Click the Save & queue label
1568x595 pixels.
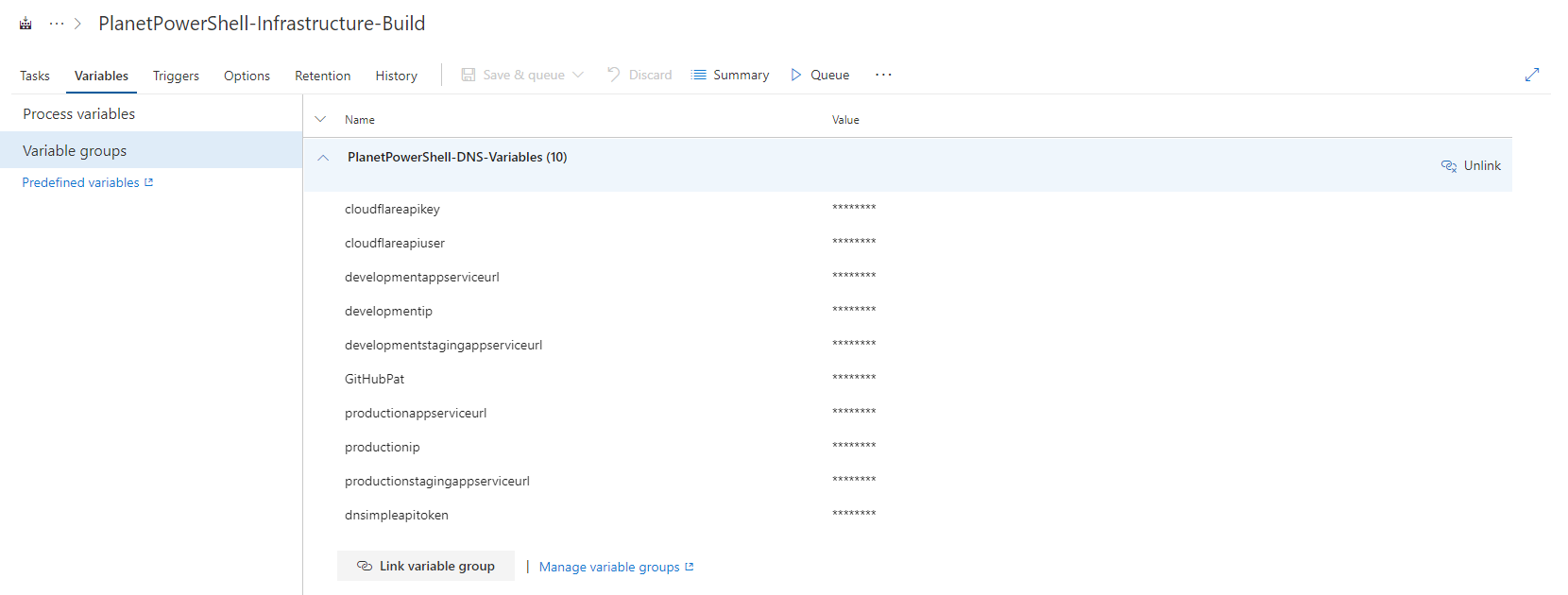tap(523, 75)
